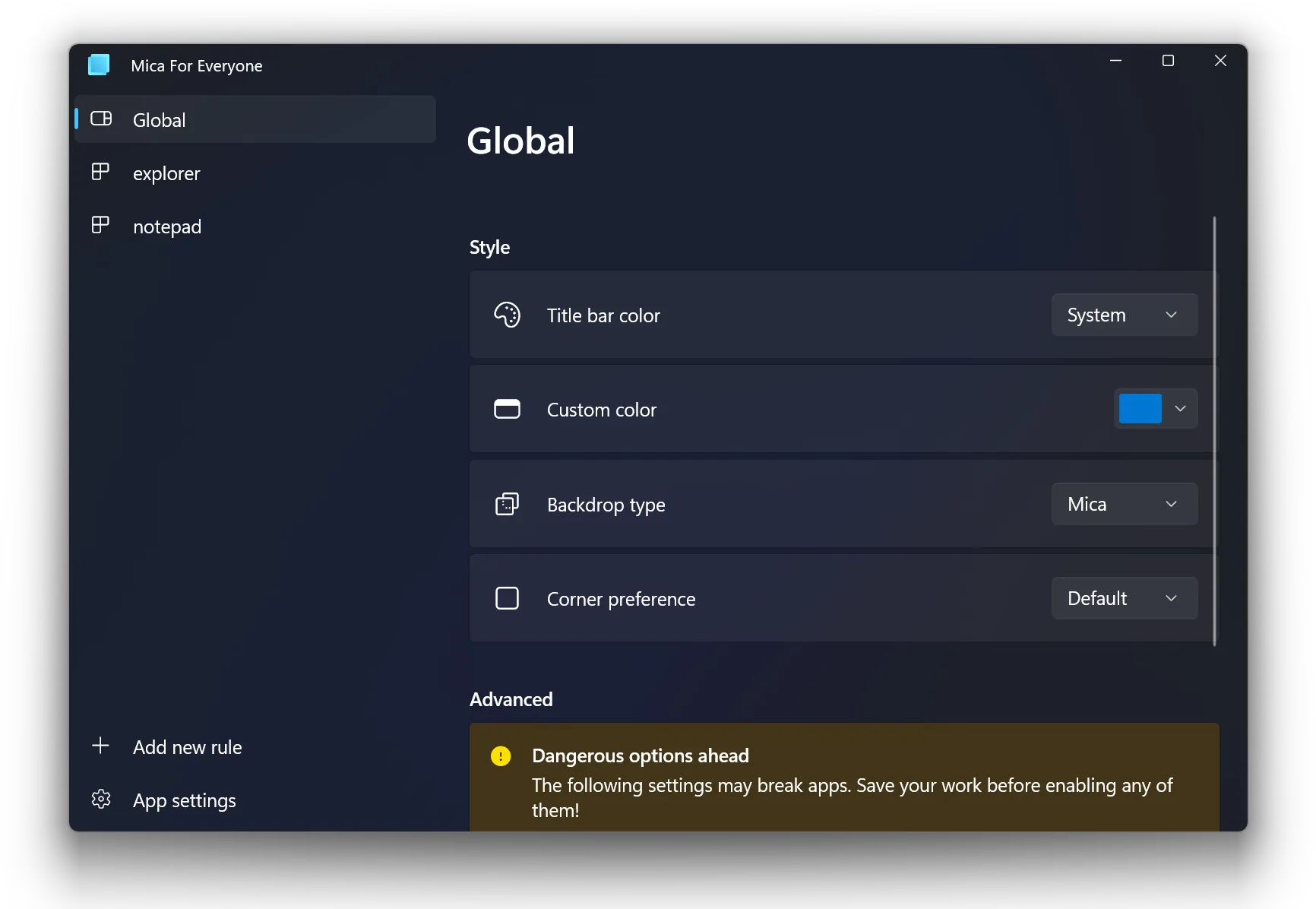
Task: Click the explorer rule icon
Action: click(100, 172)
